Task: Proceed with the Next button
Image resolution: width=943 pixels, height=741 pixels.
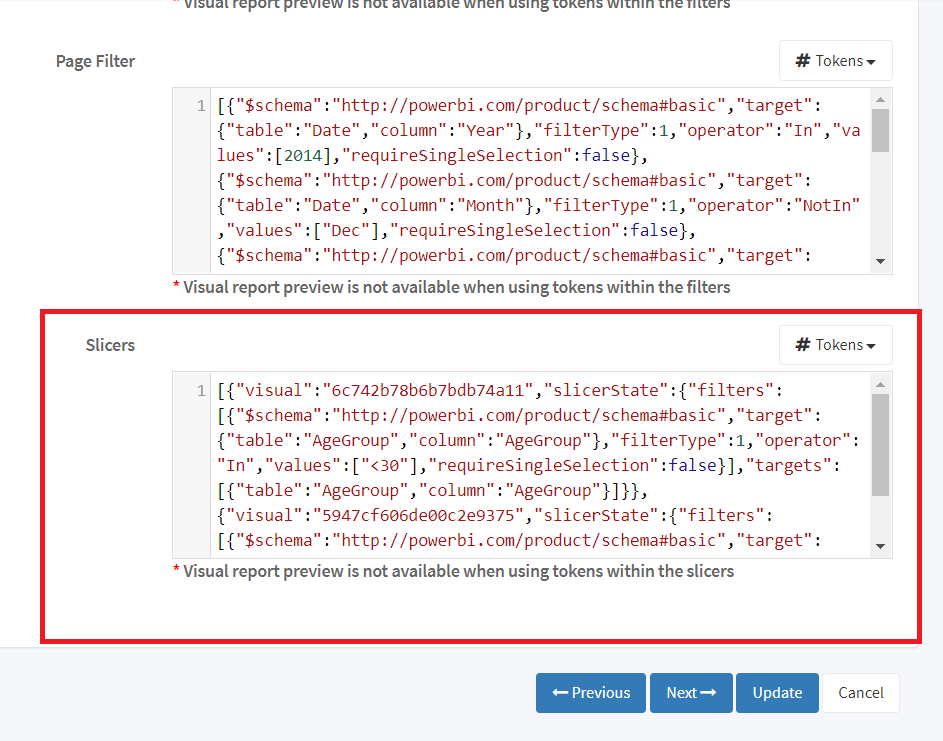Action: pyautogui.click(x=691, y=693)
